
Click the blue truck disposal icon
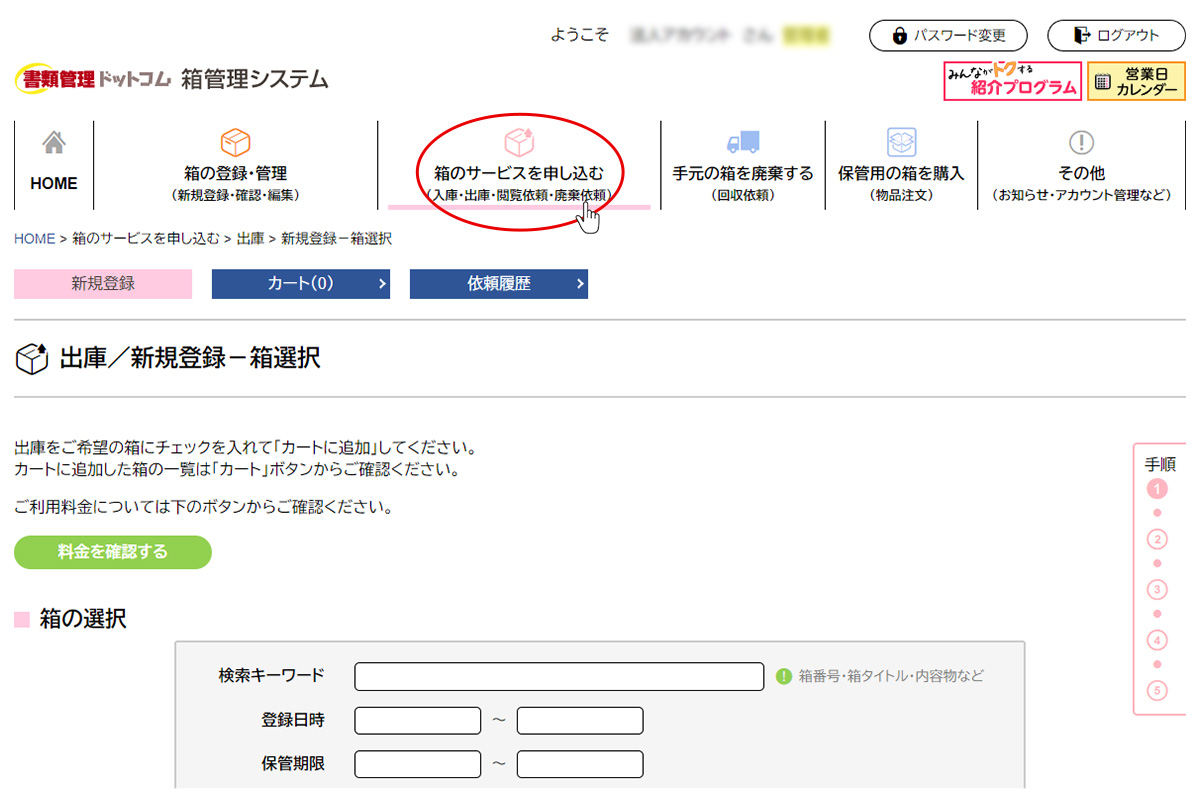742,143
